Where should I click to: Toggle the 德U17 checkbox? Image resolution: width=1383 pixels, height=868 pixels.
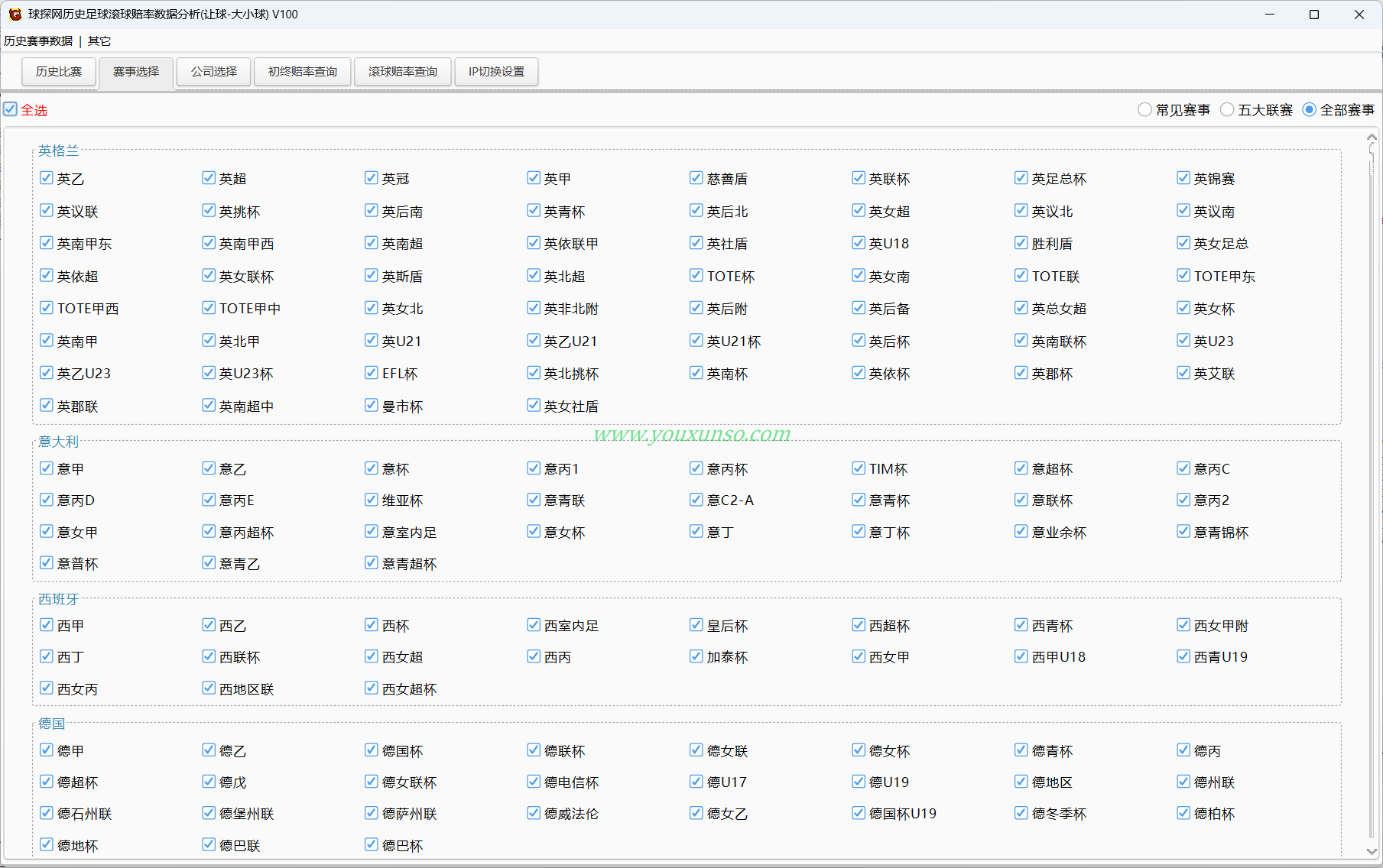(x=696, y=782)
